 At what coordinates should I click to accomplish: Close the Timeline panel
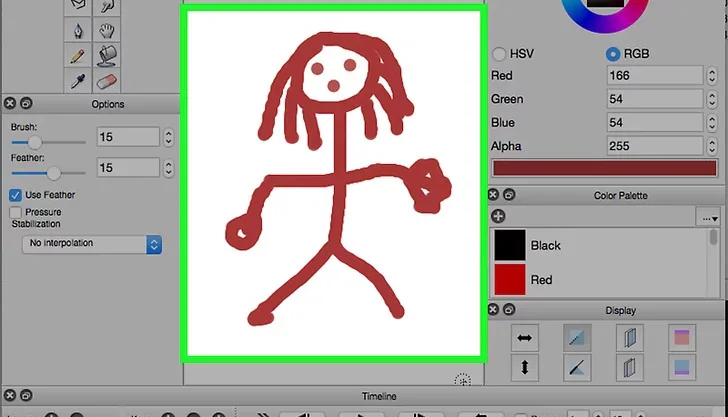[10, 395]
